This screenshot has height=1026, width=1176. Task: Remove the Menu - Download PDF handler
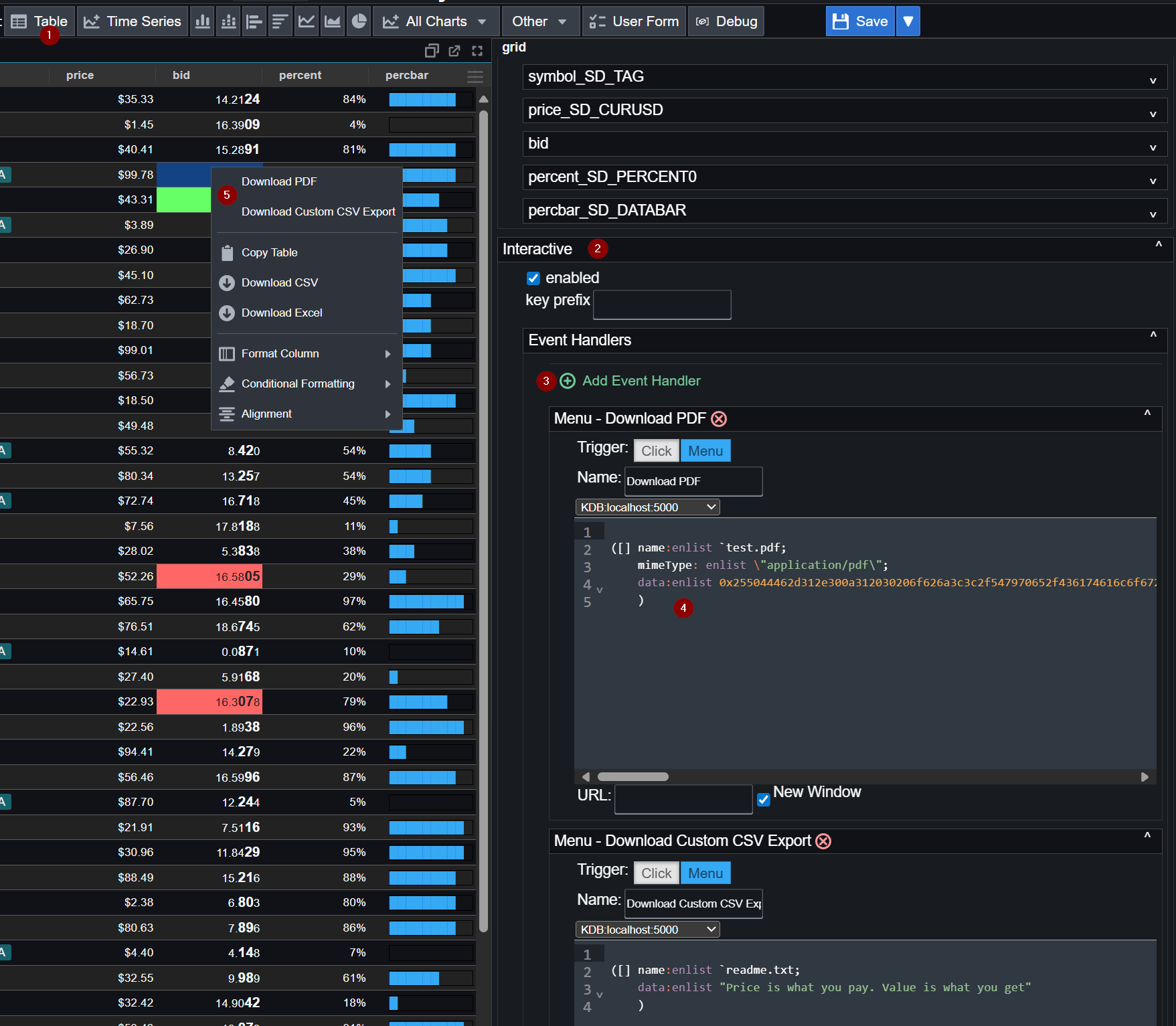click(x=719, y=419)
